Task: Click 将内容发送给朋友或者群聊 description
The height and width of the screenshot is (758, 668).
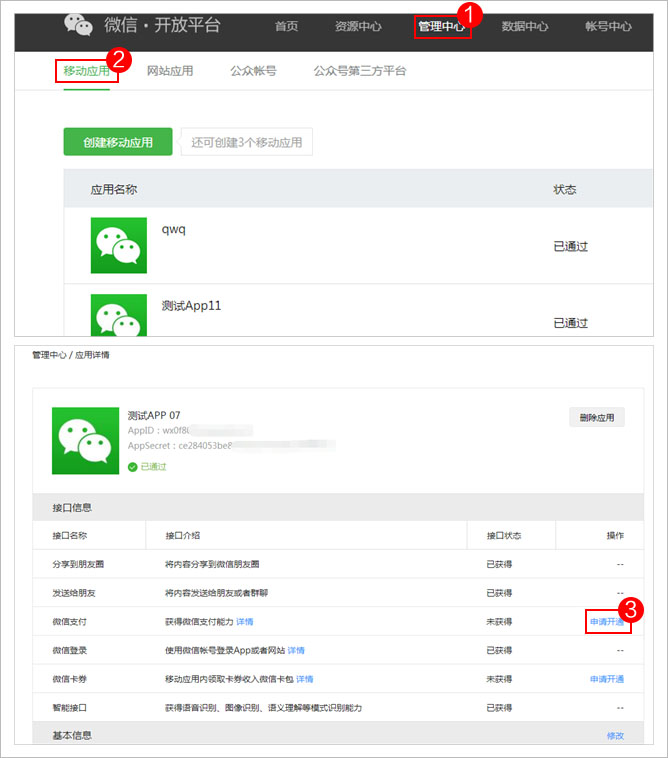Action: coord(217,593)
